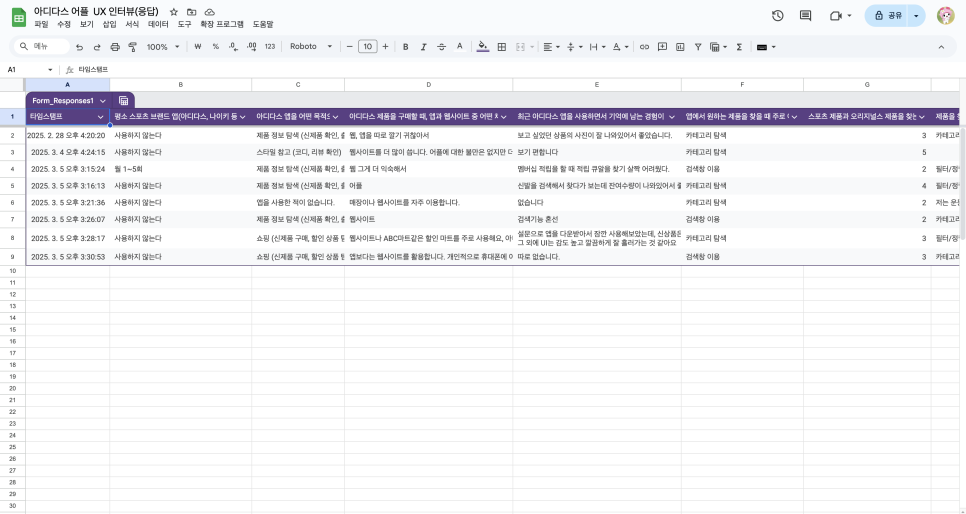Viewport: 966px width, 514px height.
Task: Open the fill color picker
Action: 483,47
